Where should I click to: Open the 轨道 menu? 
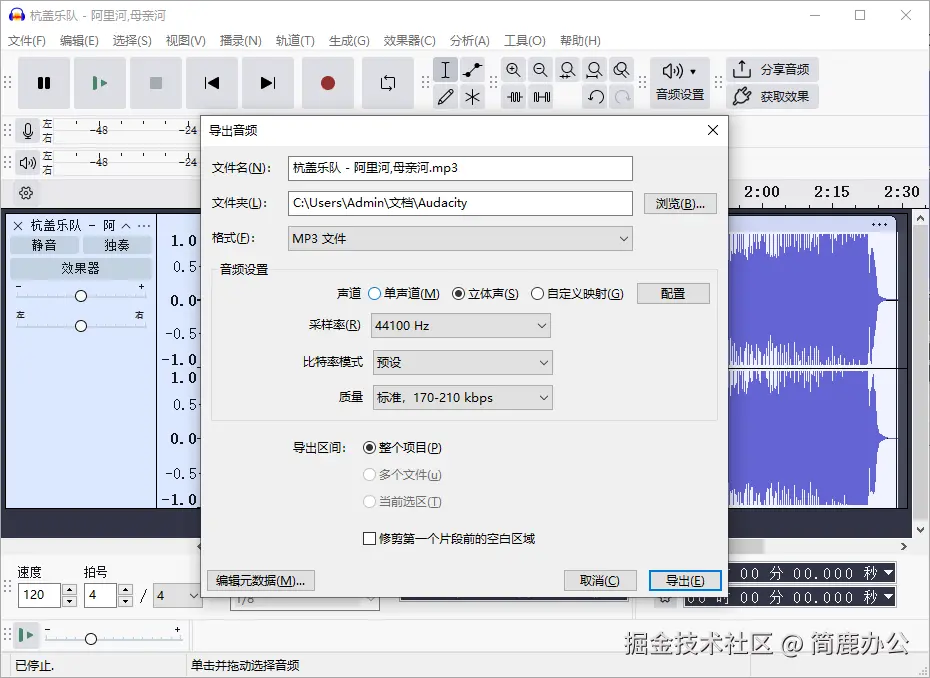[294, 41]
